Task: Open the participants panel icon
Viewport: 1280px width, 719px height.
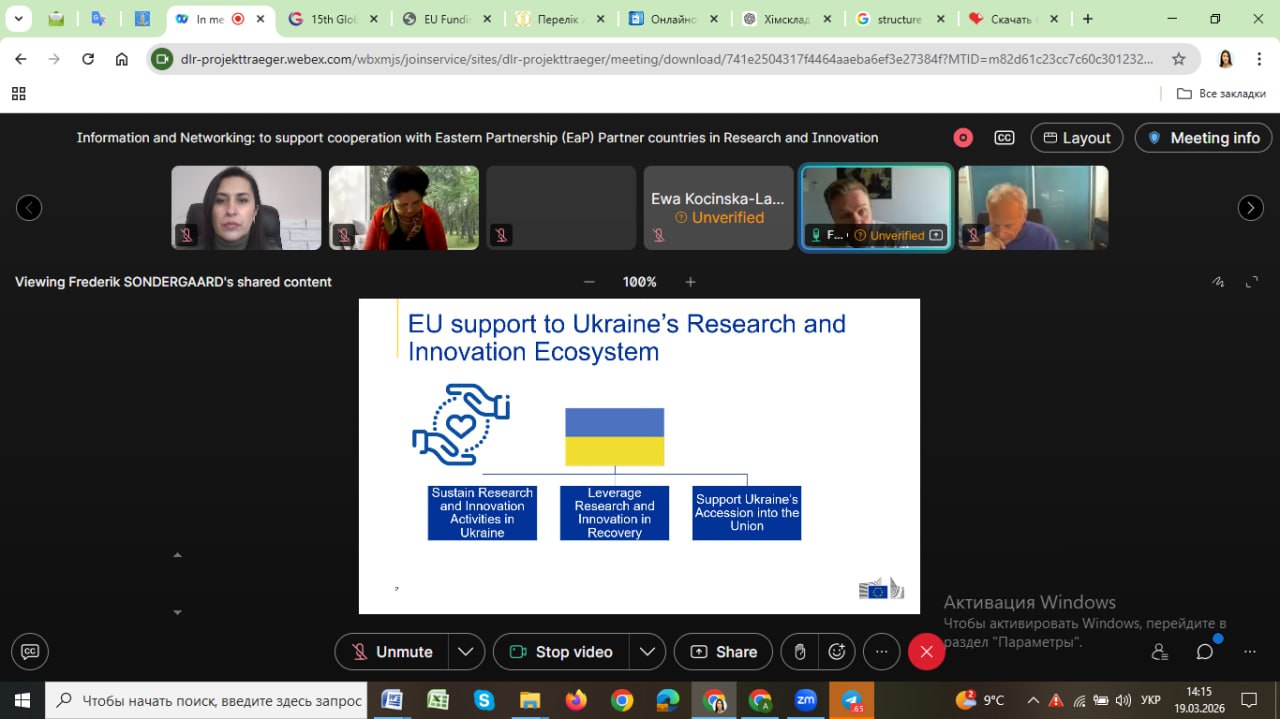Action: (1160, 652)
